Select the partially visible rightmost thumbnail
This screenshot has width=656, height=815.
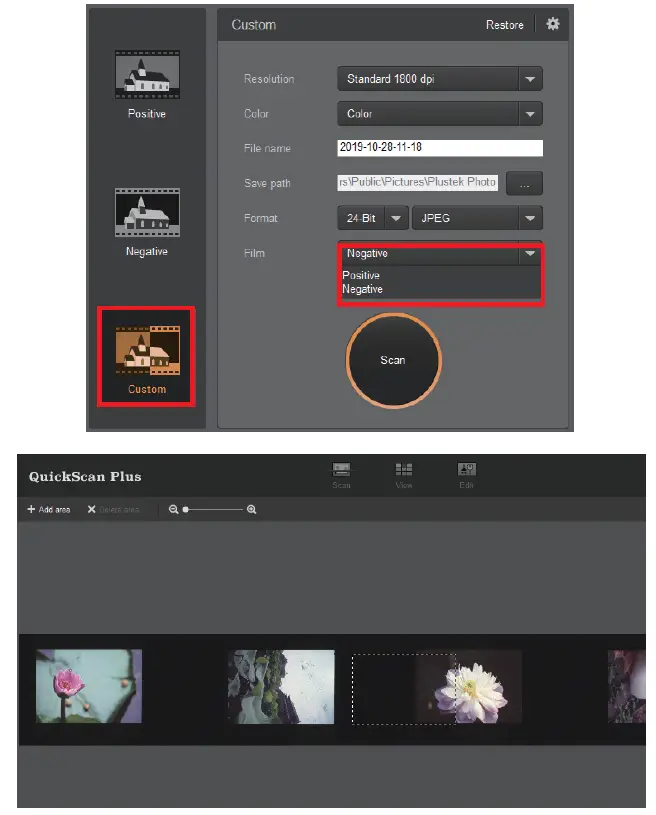coord(627,686)
